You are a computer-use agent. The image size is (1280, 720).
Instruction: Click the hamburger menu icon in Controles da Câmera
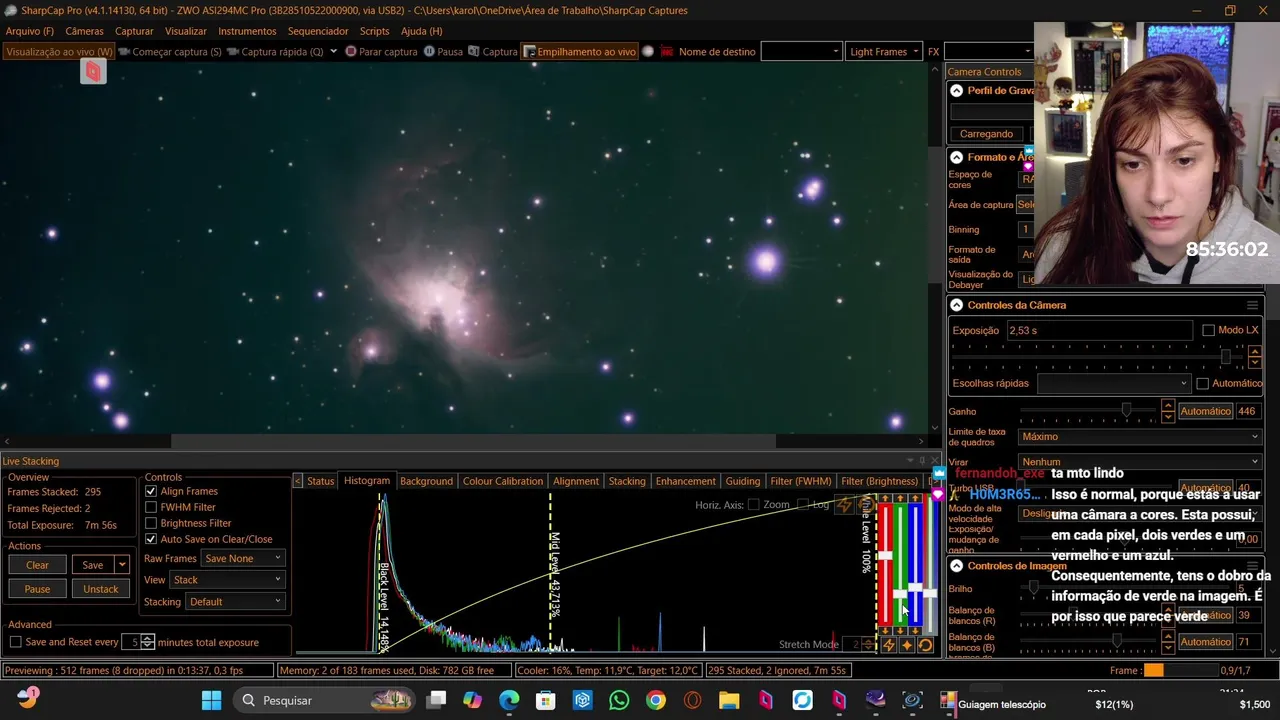[1252, 305]
